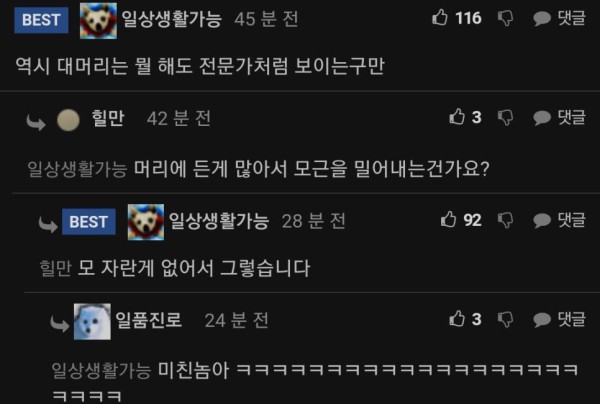The height and width of the screenshot is (404, 600).
Task: Thumbs-down the reply posted 28분 전
Action: click(505, 220)
